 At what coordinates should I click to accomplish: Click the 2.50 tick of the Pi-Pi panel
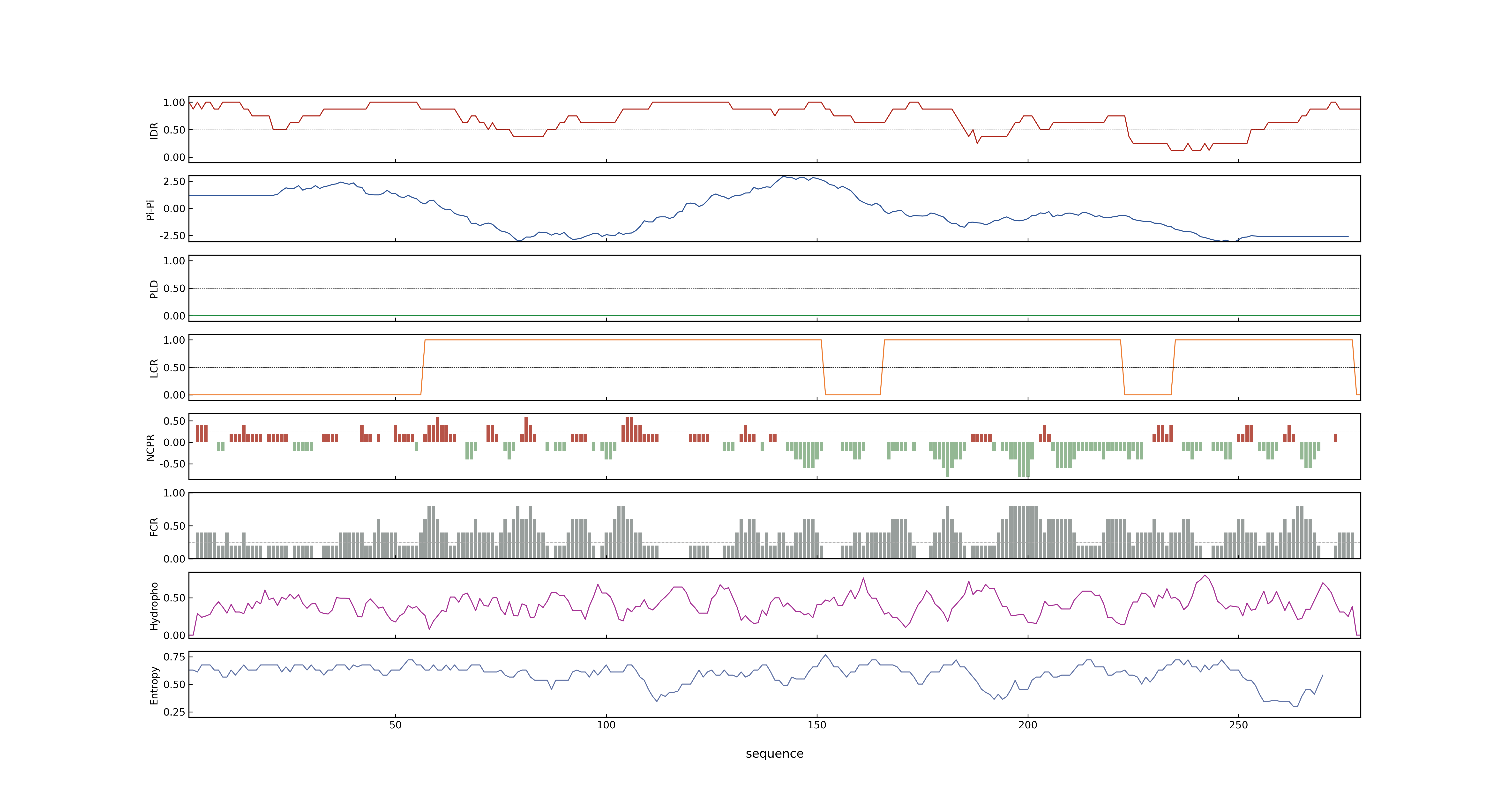174,181
